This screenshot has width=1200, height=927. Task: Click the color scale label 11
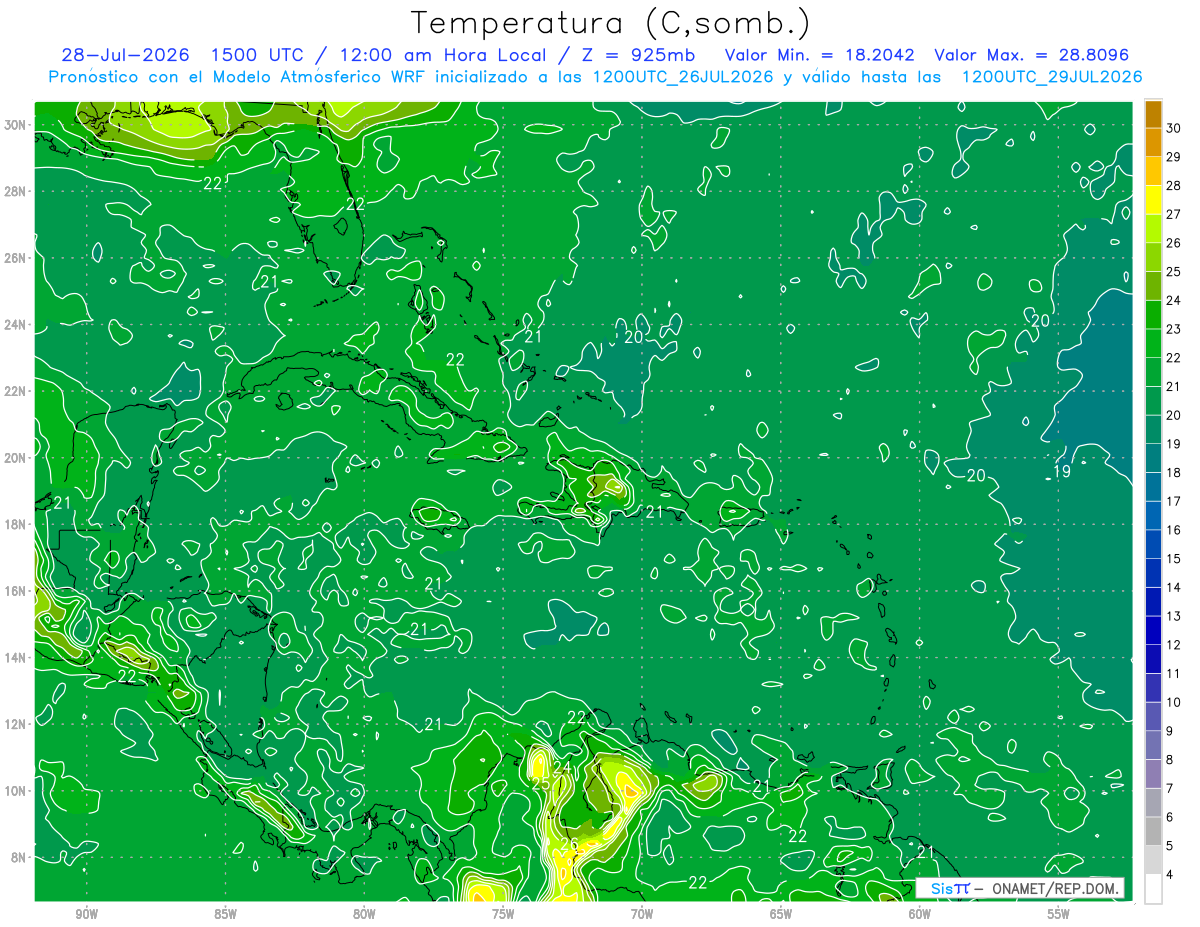pyautogui.click(x=1174, y=674)
